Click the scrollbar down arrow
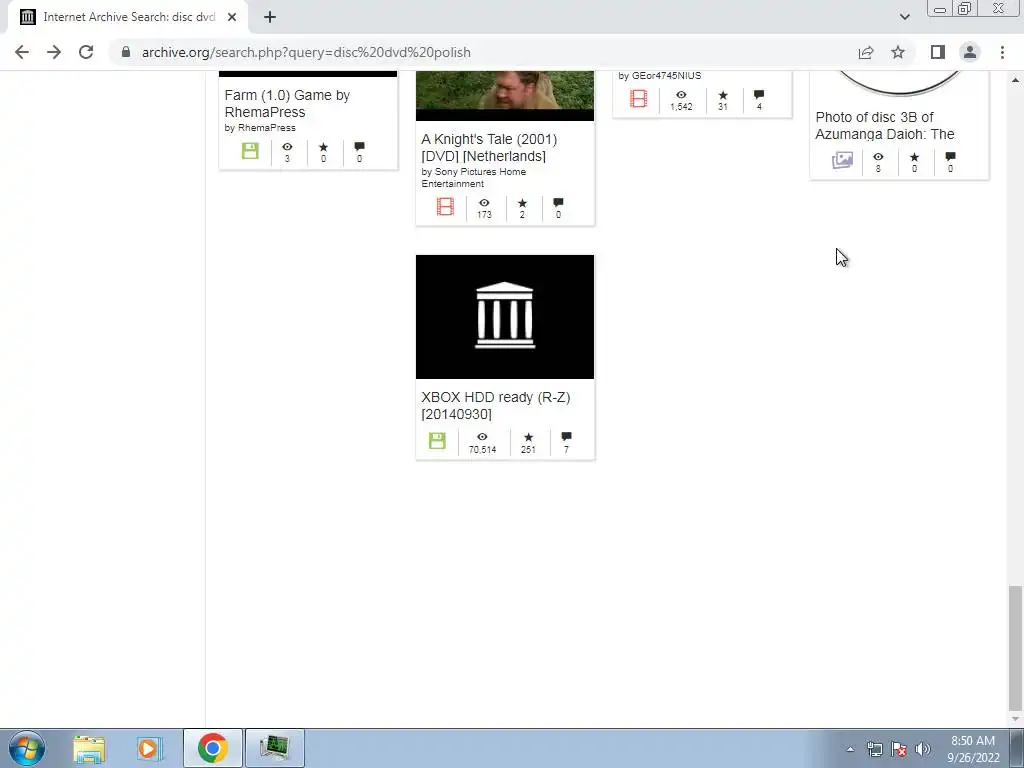 1015,719
